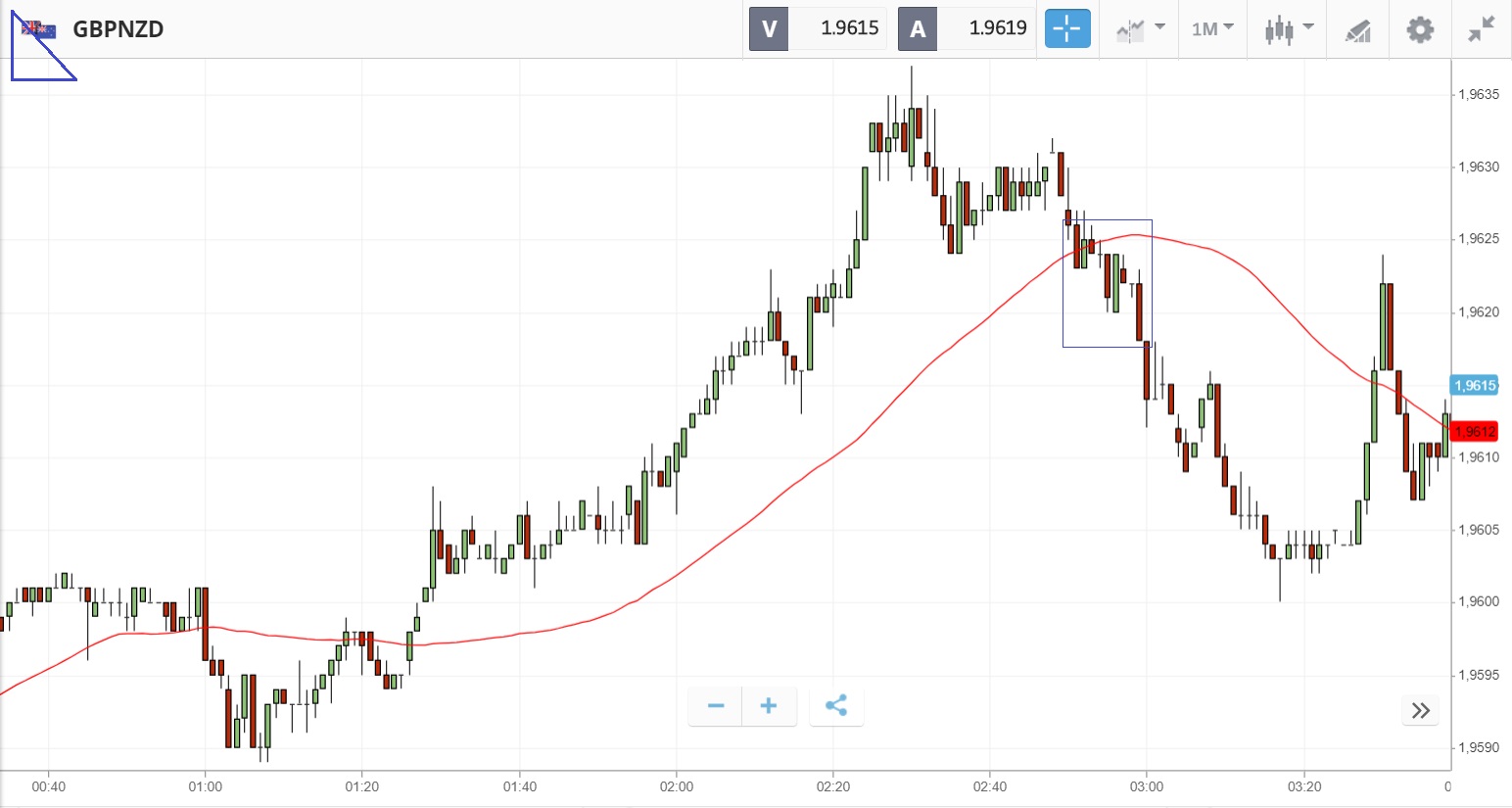1512x808 pixels.
Task: Expand the candlestick chart type dropdown
Action: (1288, 29)
